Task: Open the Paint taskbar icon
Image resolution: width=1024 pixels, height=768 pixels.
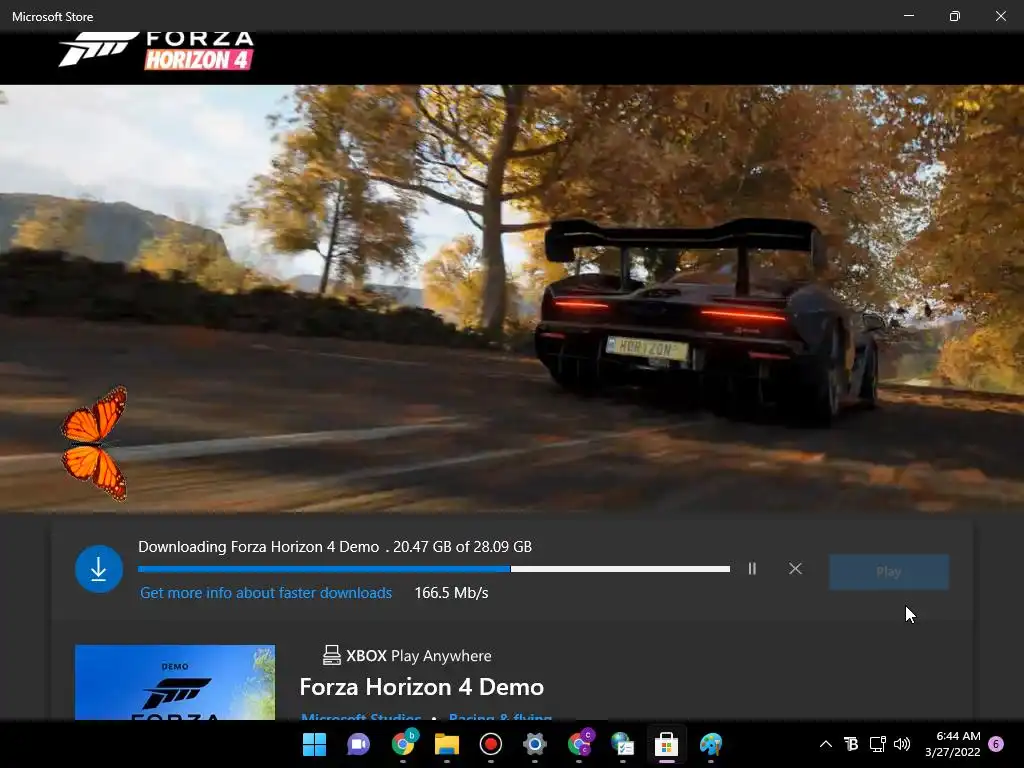Action: tap(711, 744)
